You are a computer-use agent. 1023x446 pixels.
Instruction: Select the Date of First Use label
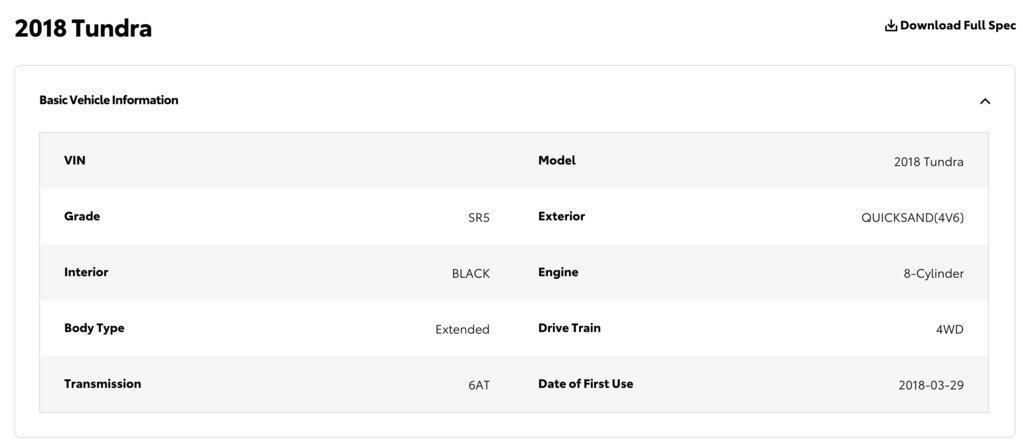click(585, 384)
